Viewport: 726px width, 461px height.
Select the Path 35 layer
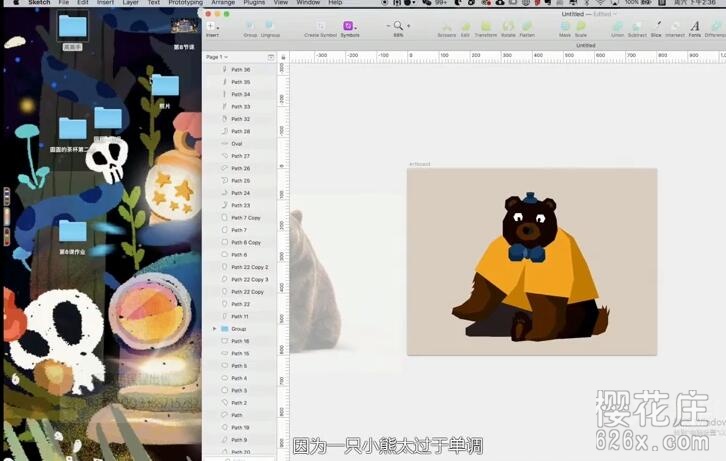[240, 82]
